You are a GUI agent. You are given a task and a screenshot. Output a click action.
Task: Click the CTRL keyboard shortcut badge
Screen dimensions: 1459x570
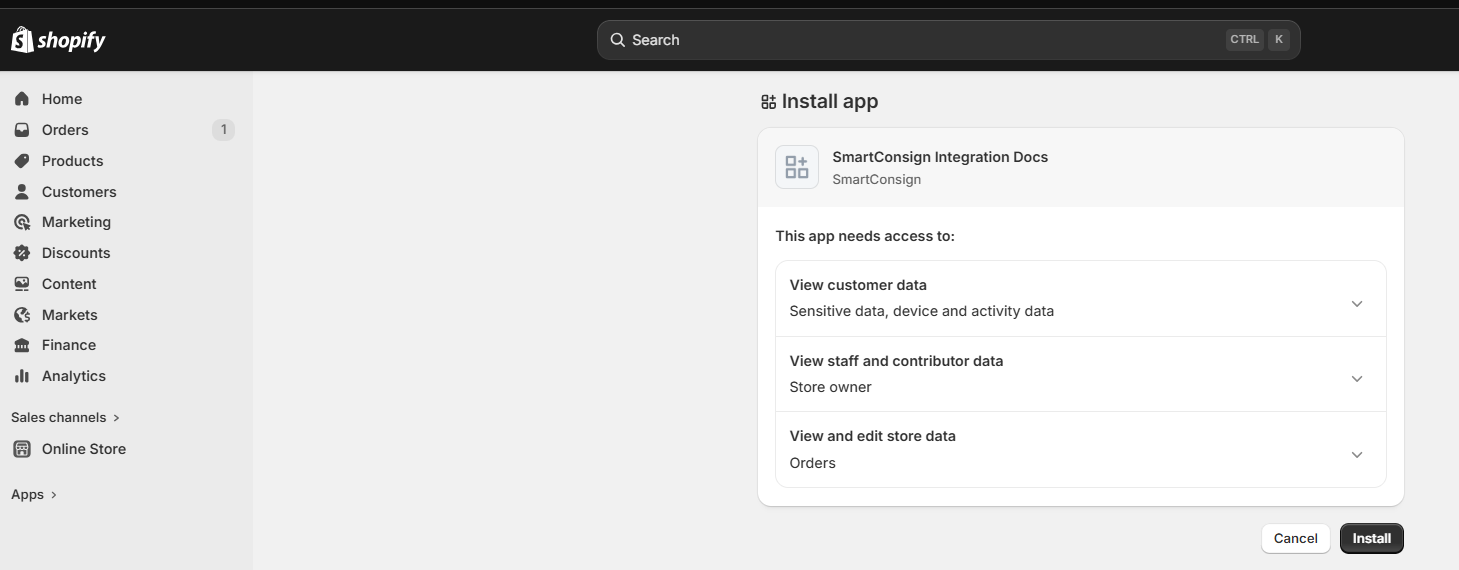[1245, 40]
